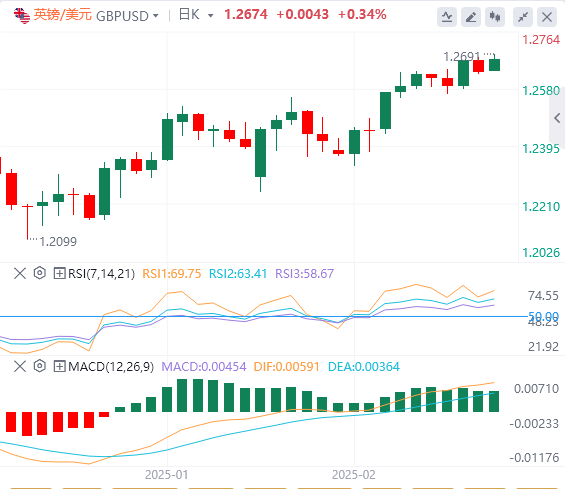The height and width of the screenshot is (489, 565).
Task: Open the MACD indicator settings hexagon
Action: click(x=40, y=366)
